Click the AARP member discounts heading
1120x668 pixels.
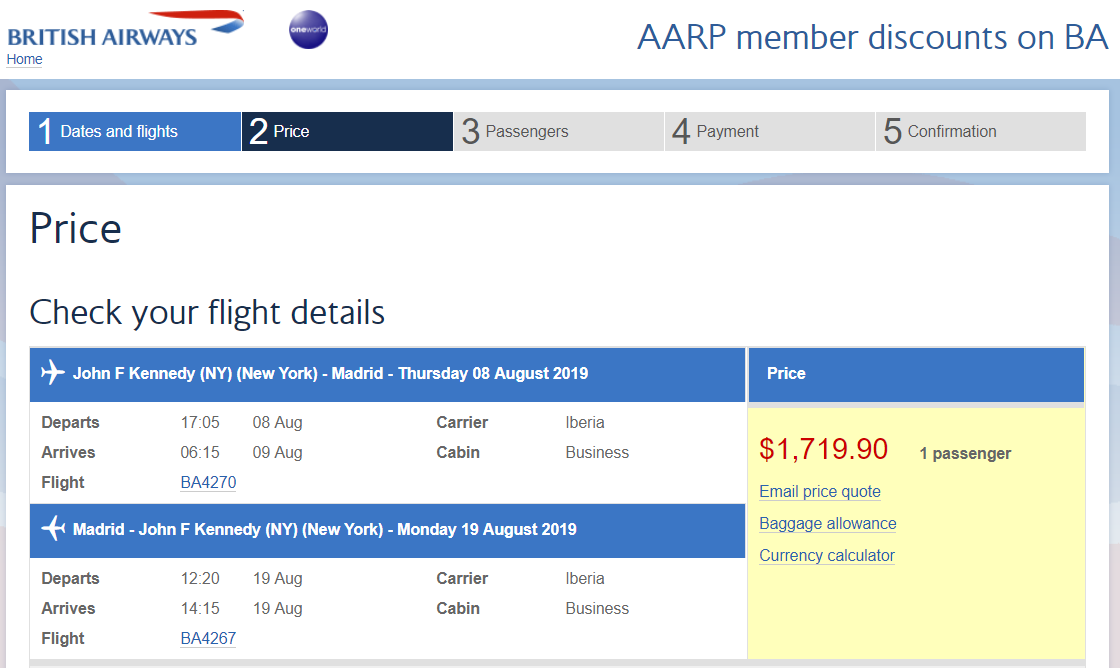coord(872,37)
